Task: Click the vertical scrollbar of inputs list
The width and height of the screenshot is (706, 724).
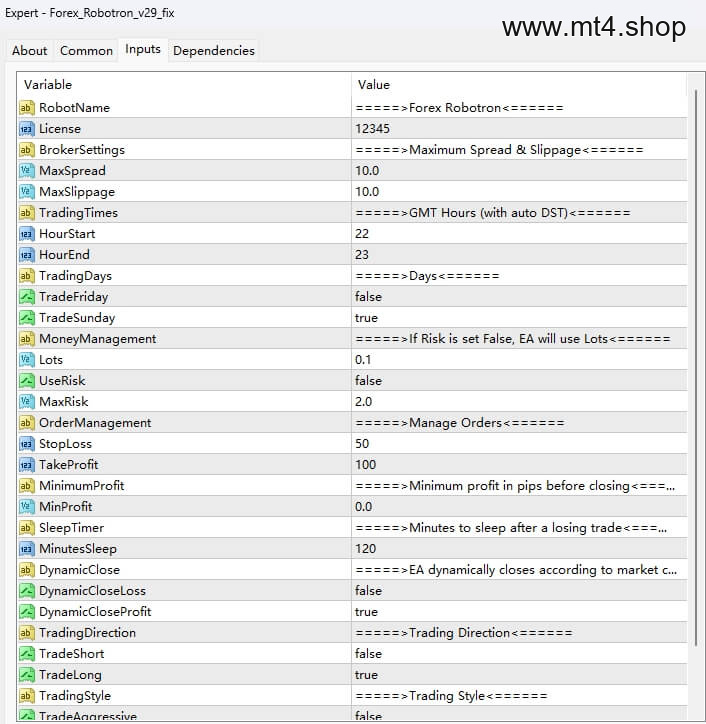Action: 696,368
